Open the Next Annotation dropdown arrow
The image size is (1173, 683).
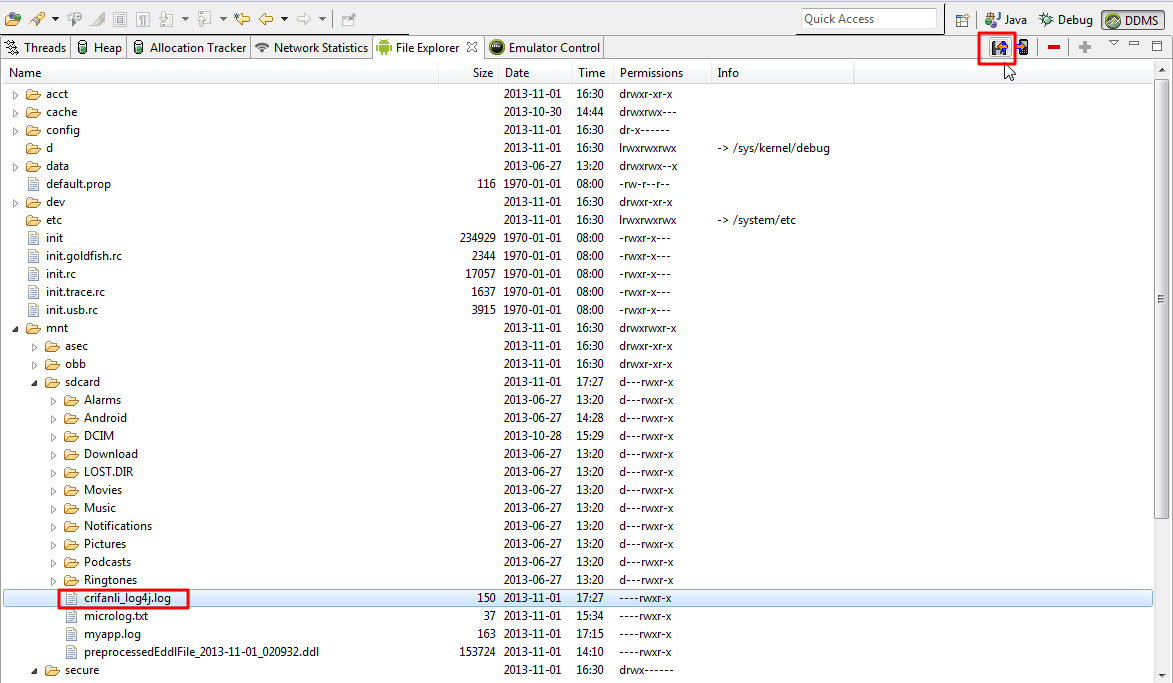(185, 19)
